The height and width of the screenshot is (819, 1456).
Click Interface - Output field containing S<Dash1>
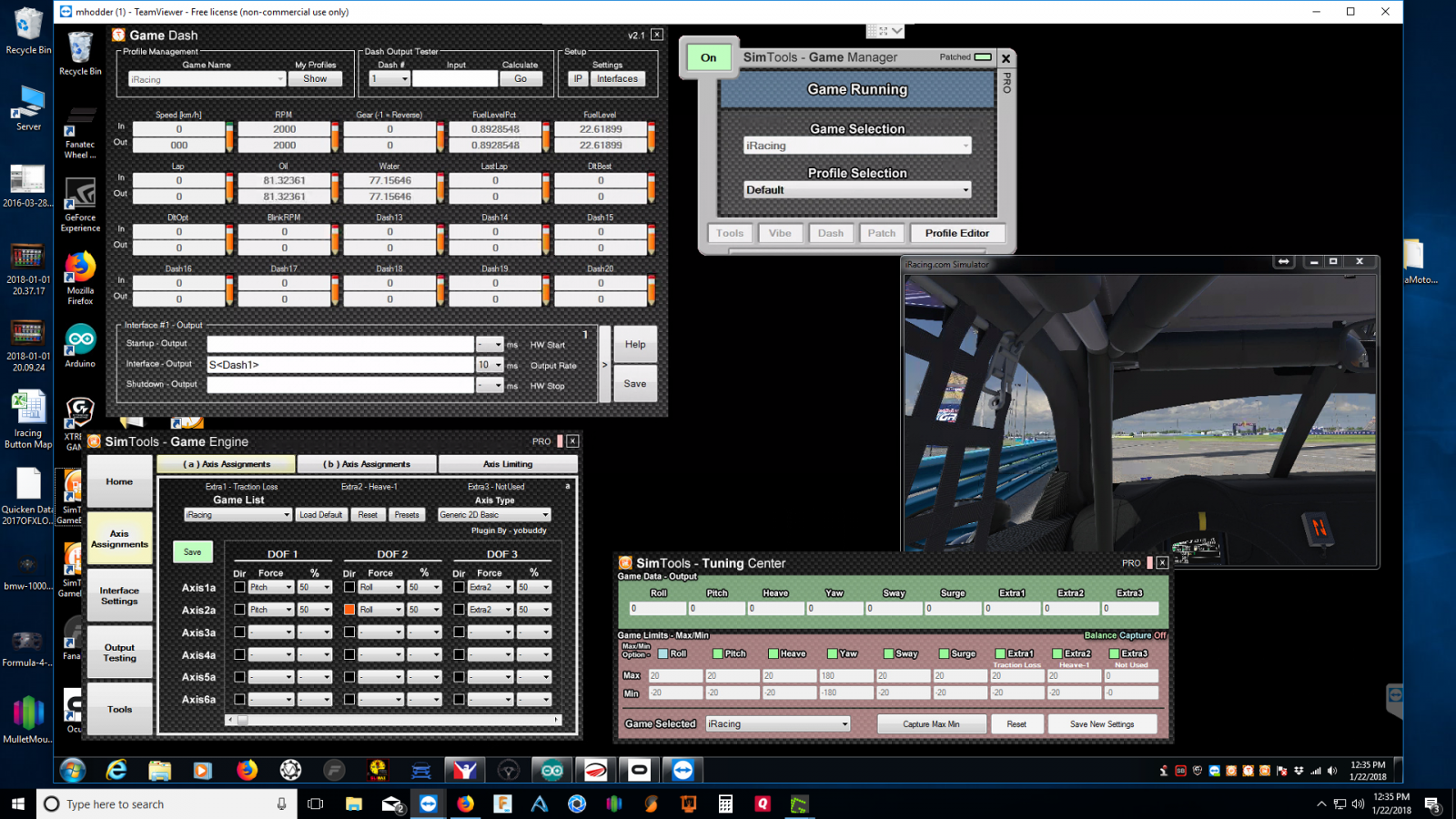(340, 365)
